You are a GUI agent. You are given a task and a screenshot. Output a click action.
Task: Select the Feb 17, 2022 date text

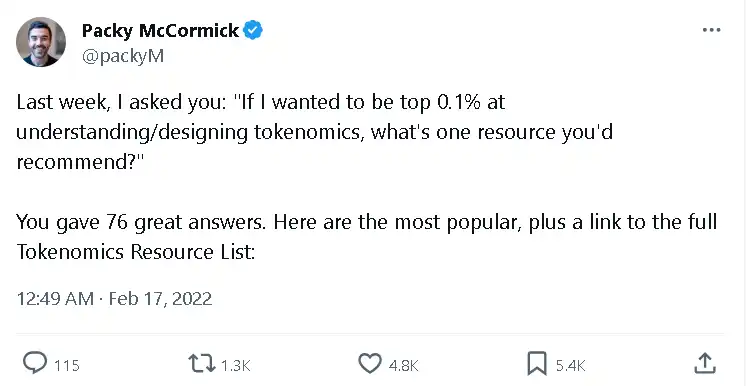click(160, 299)
